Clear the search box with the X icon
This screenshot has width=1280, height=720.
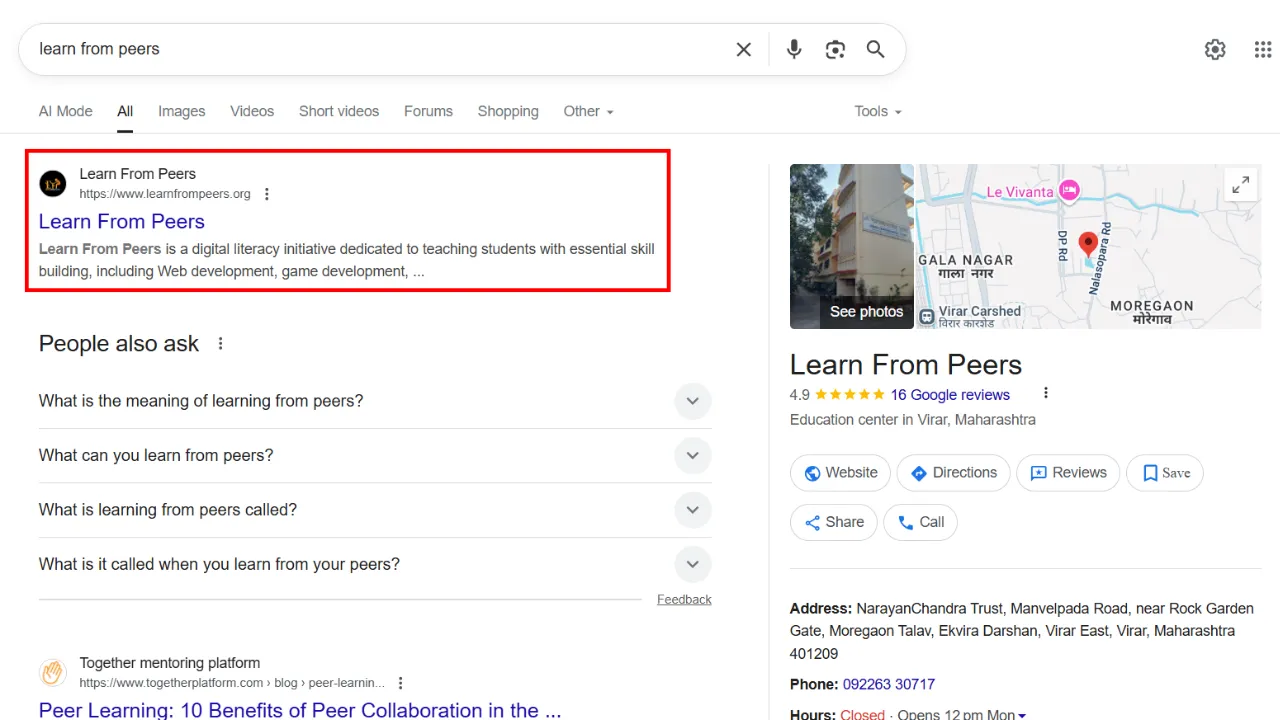(744, 49)
